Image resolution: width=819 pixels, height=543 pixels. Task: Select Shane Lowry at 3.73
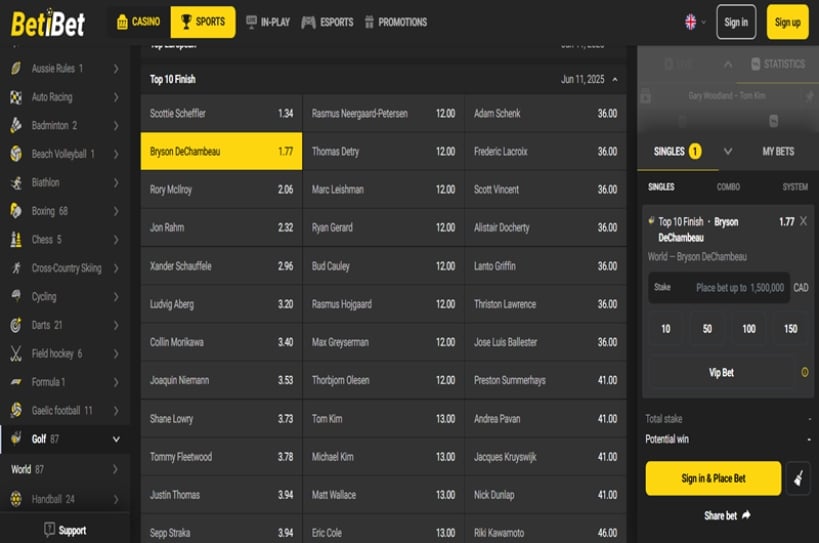click(221, 419)
